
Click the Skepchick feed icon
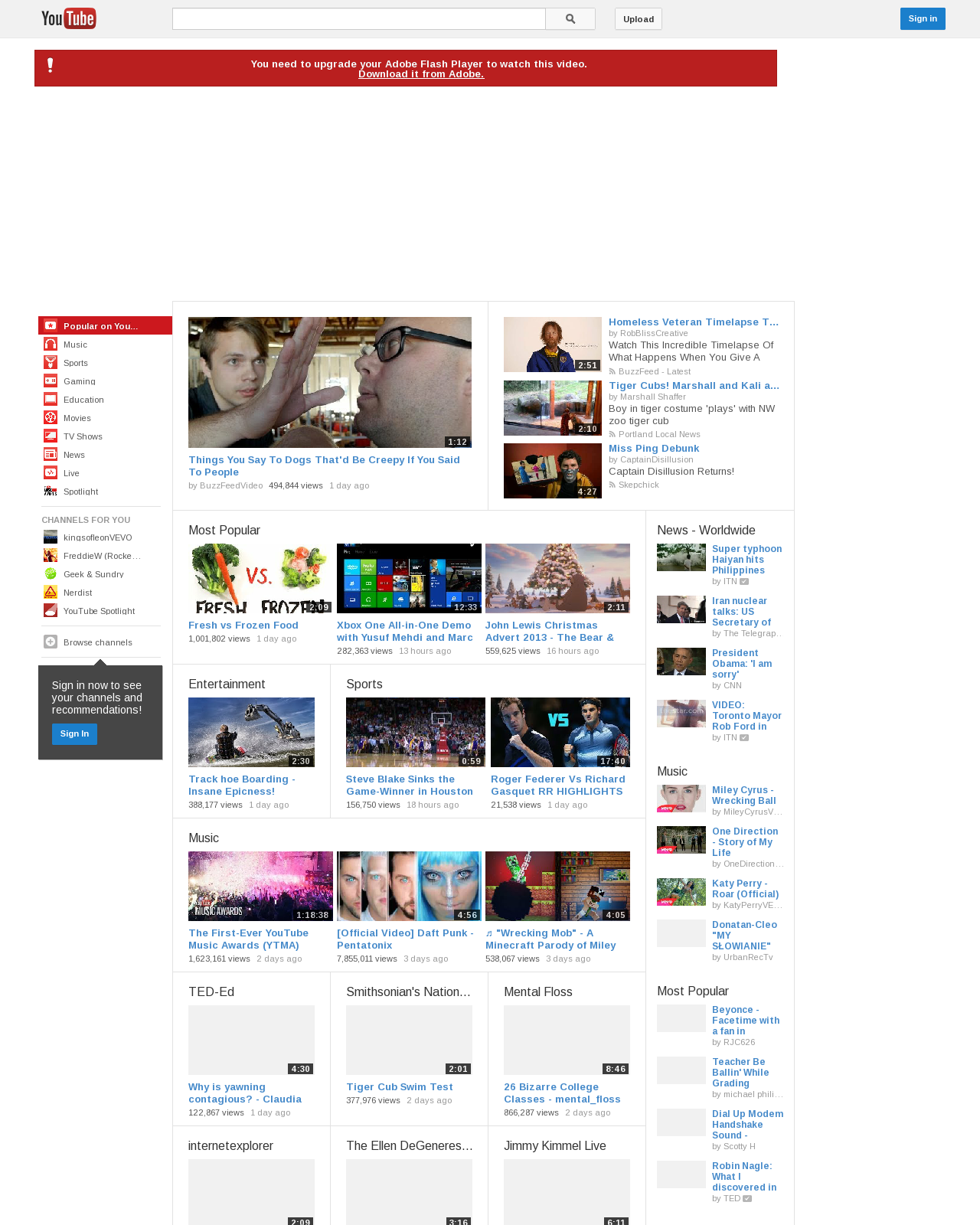click(612, 485)
